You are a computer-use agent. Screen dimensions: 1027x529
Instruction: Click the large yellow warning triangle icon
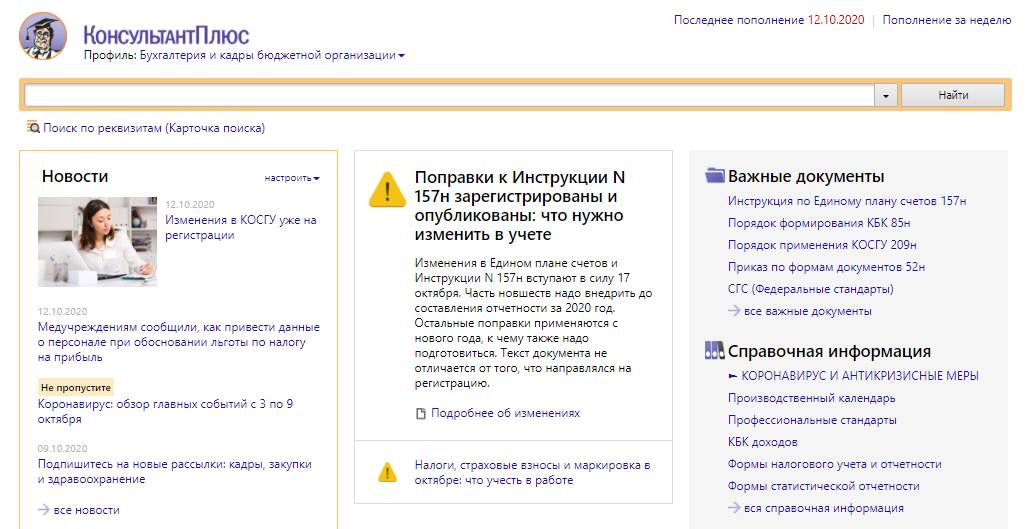click(x=387, y=190)
